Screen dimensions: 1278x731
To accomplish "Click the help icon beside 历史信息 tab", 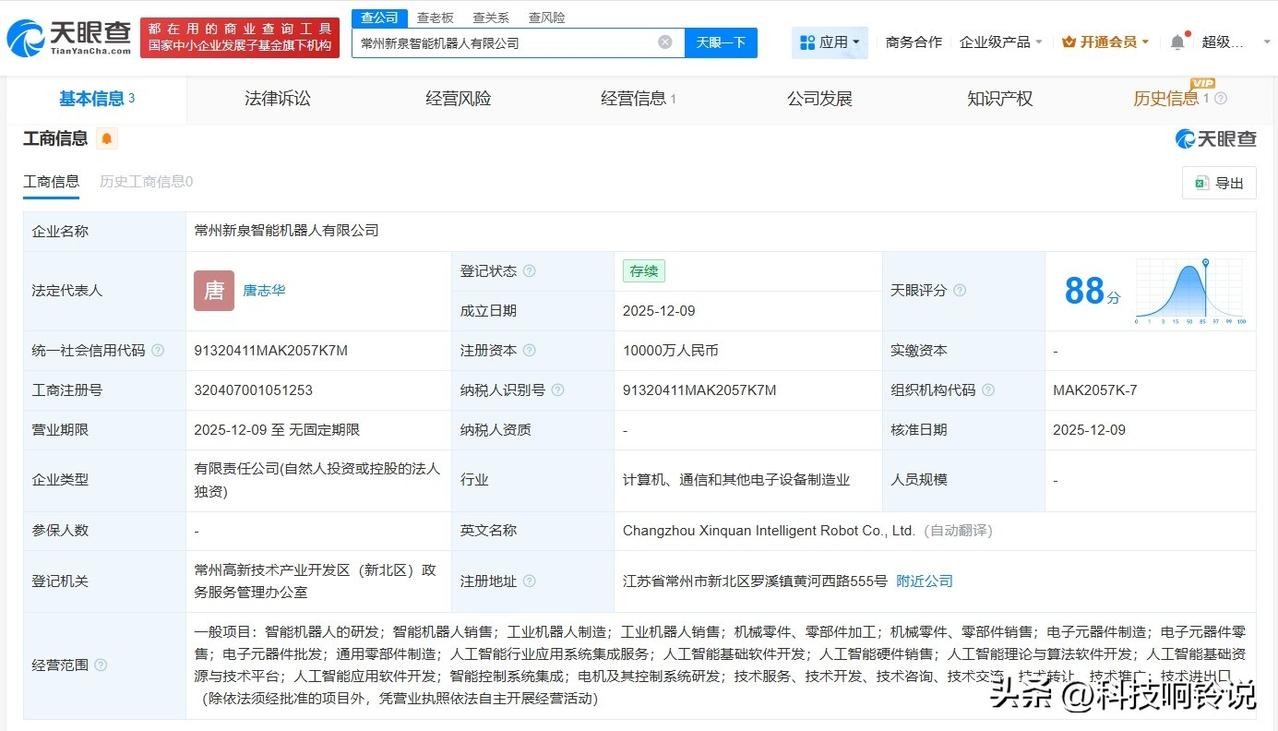I will [x=1220, y=99].
